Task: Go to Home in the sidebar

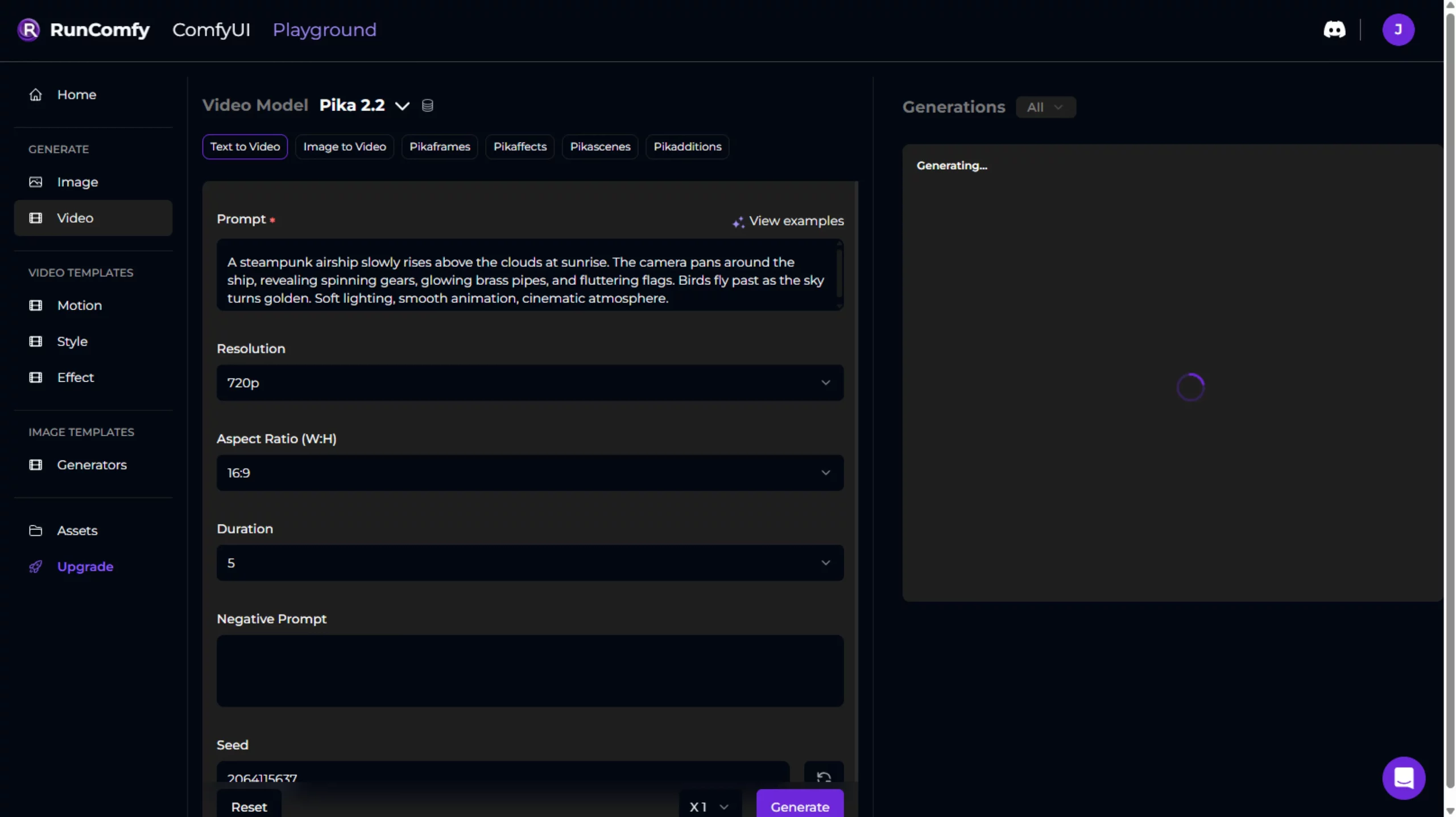Action: click(x=76, y=95)
